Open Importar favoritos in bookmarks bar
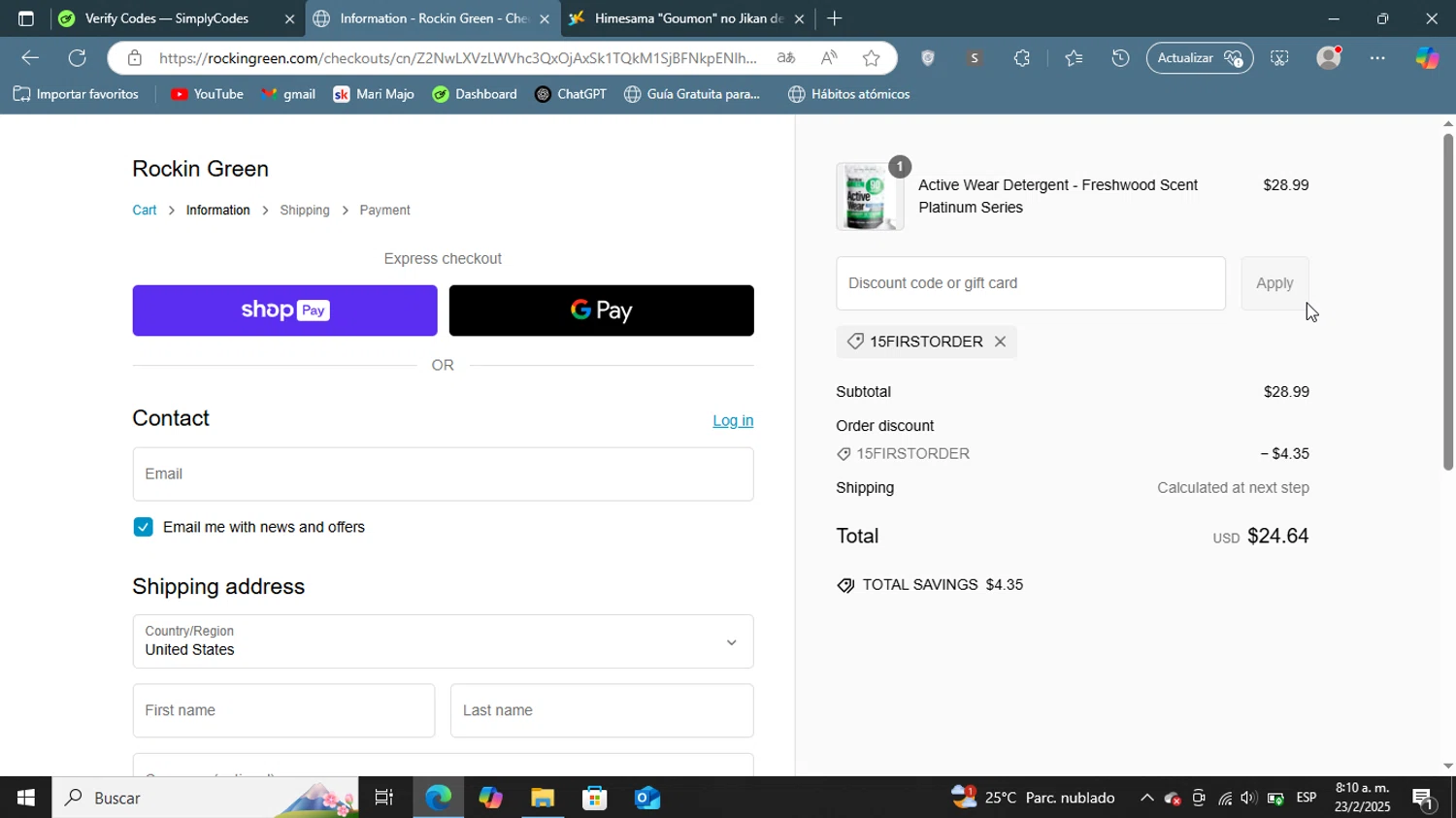1456x818 pixels. point(77,94)
